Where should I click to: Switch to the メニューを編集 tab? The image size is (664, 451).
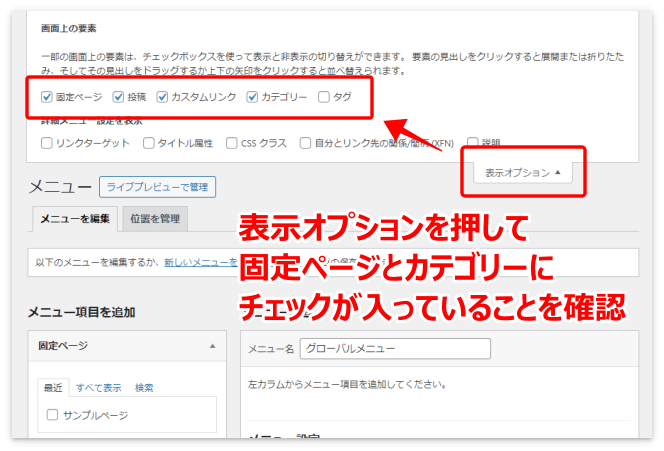point(75,219)
